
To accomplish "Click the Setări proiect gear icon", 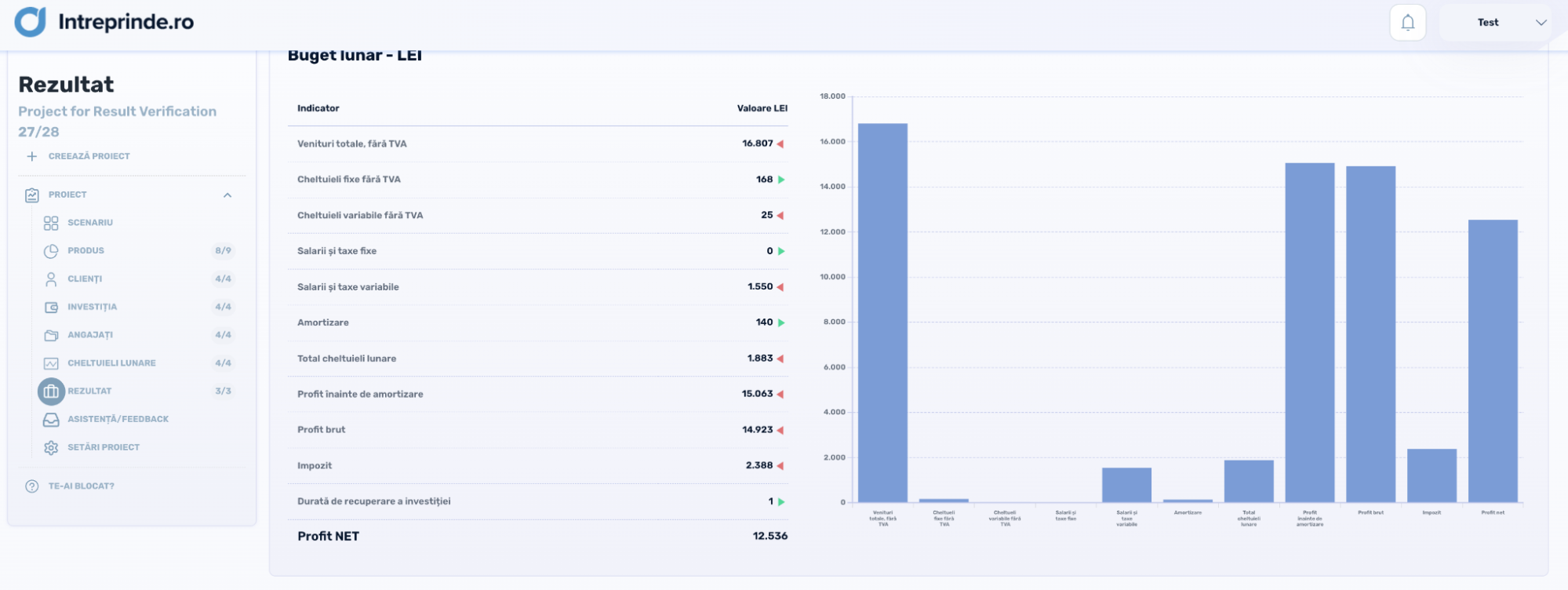I will 51,447.
